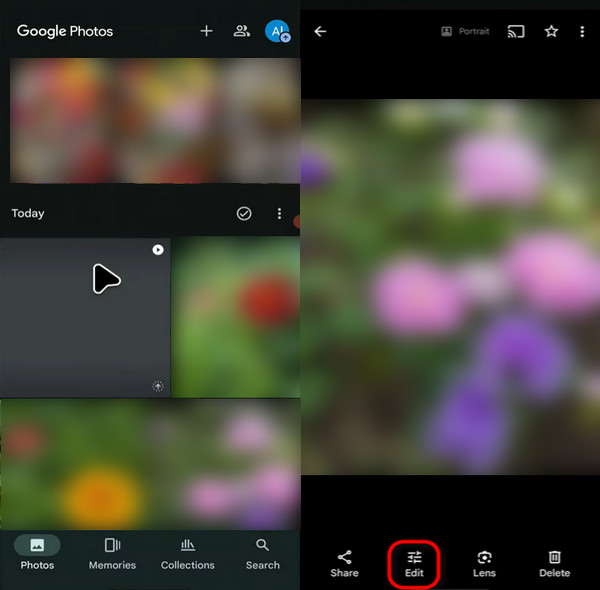This screenshot has height=590, width=600.
Task: Delete the opened photo
Action: coord(554,564)
